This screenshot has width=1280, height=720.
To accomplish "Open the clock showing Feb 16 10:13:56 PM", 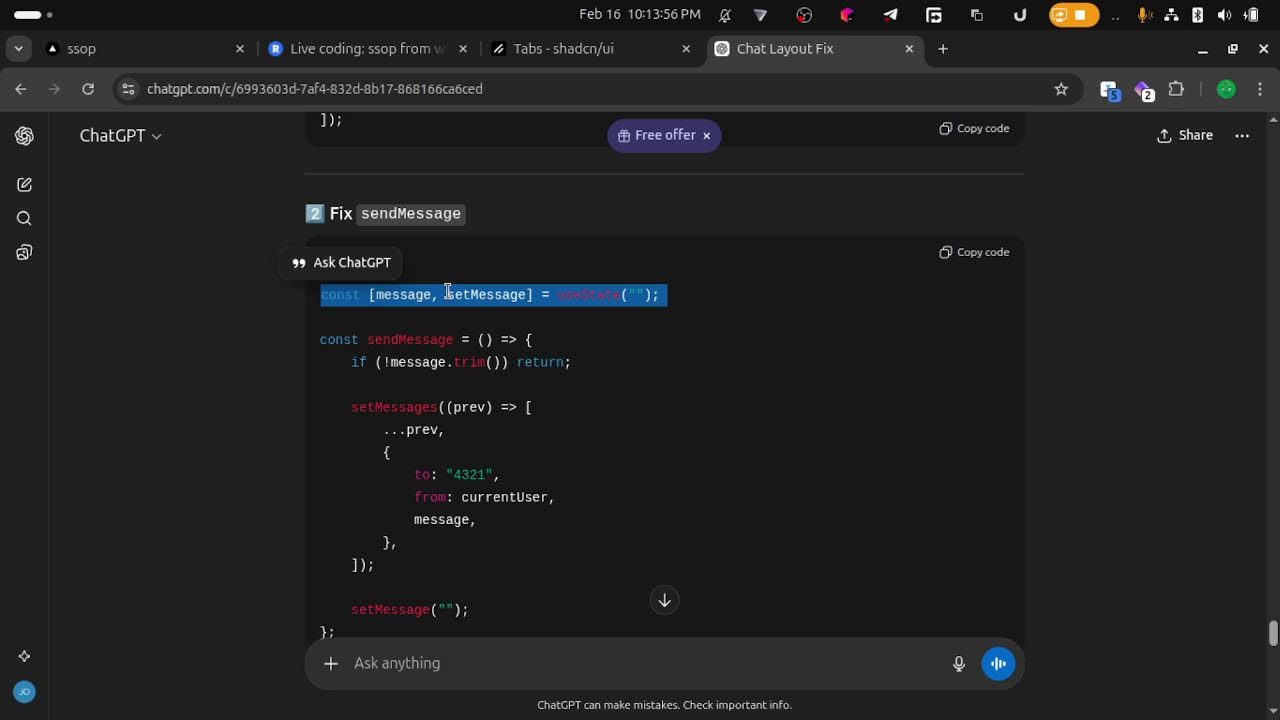I will tap(639, 15).
